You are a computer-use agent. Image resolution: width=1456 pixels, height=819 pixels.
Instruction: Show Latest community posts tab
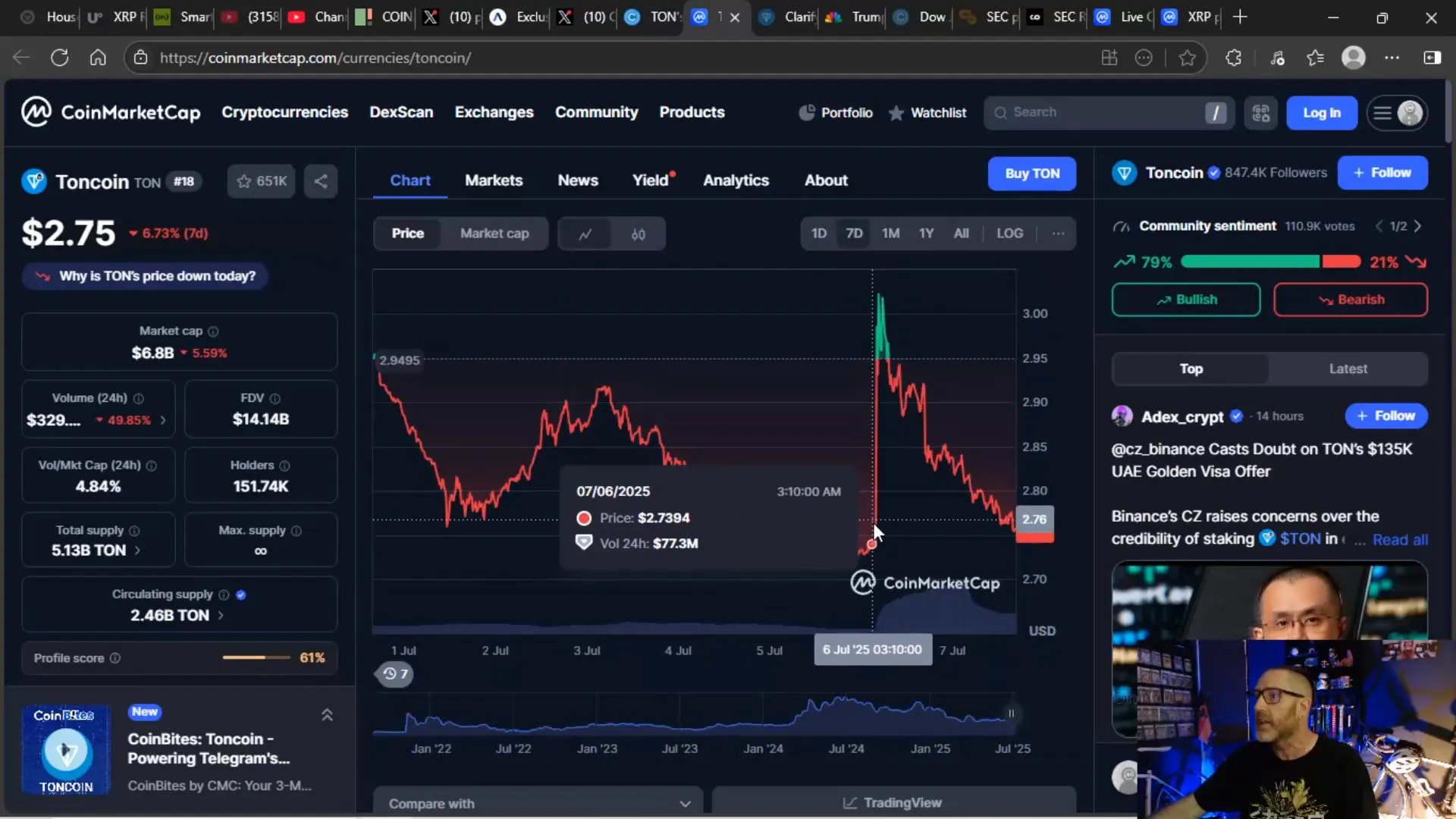[1348, 369]
